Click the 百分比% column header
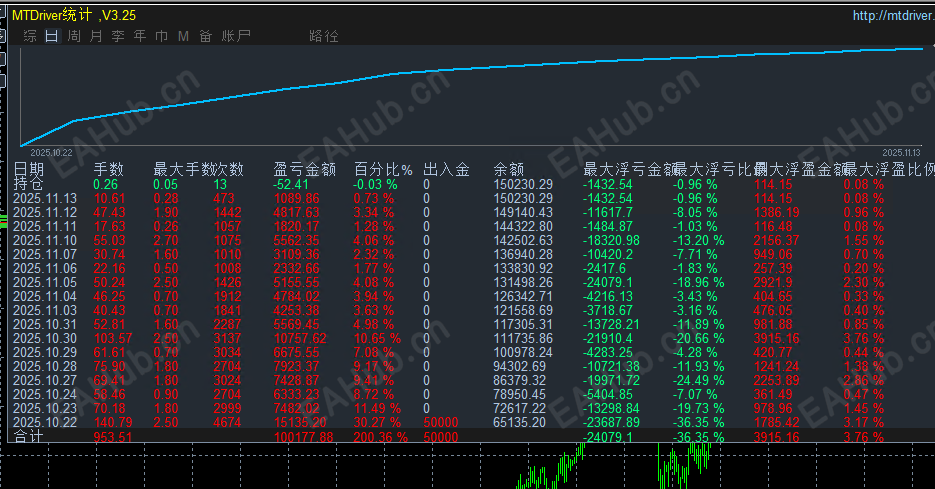This screenshot has height=489, width=935. point(383,169)
